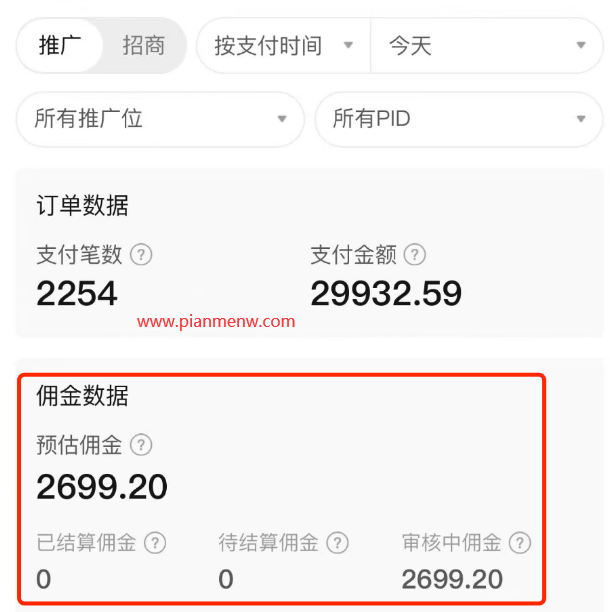
Task: Switch to the 招商 segment
Action: click(144, 46)
